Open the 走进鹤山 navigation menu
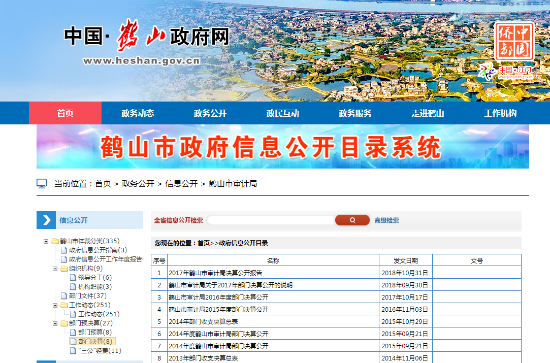This screenshot has height=363, width=550. pyautogui.click(x=428, y=113)
